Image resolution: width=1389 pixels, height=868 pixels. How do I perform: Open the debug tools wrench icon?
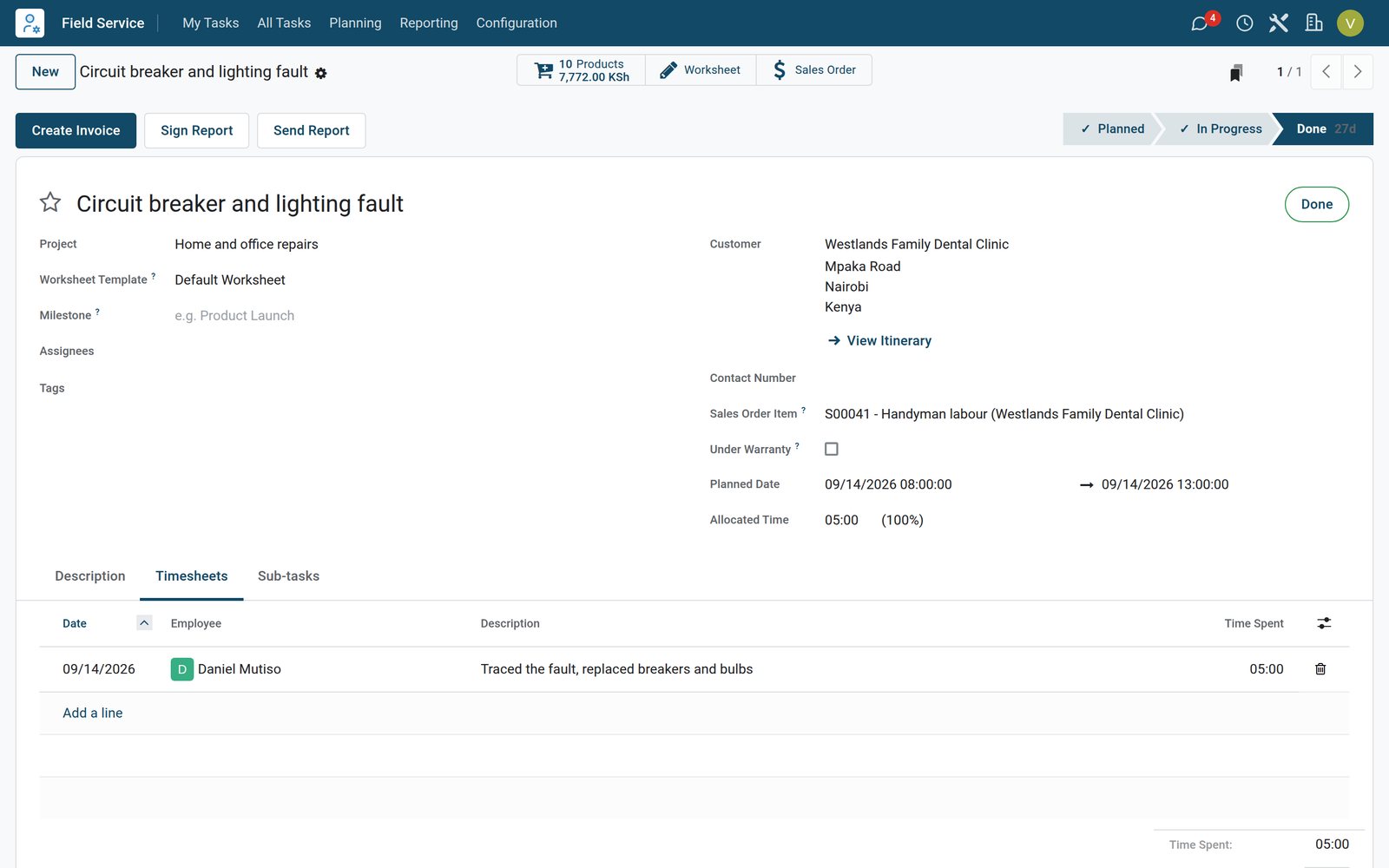click(1279, 23)
